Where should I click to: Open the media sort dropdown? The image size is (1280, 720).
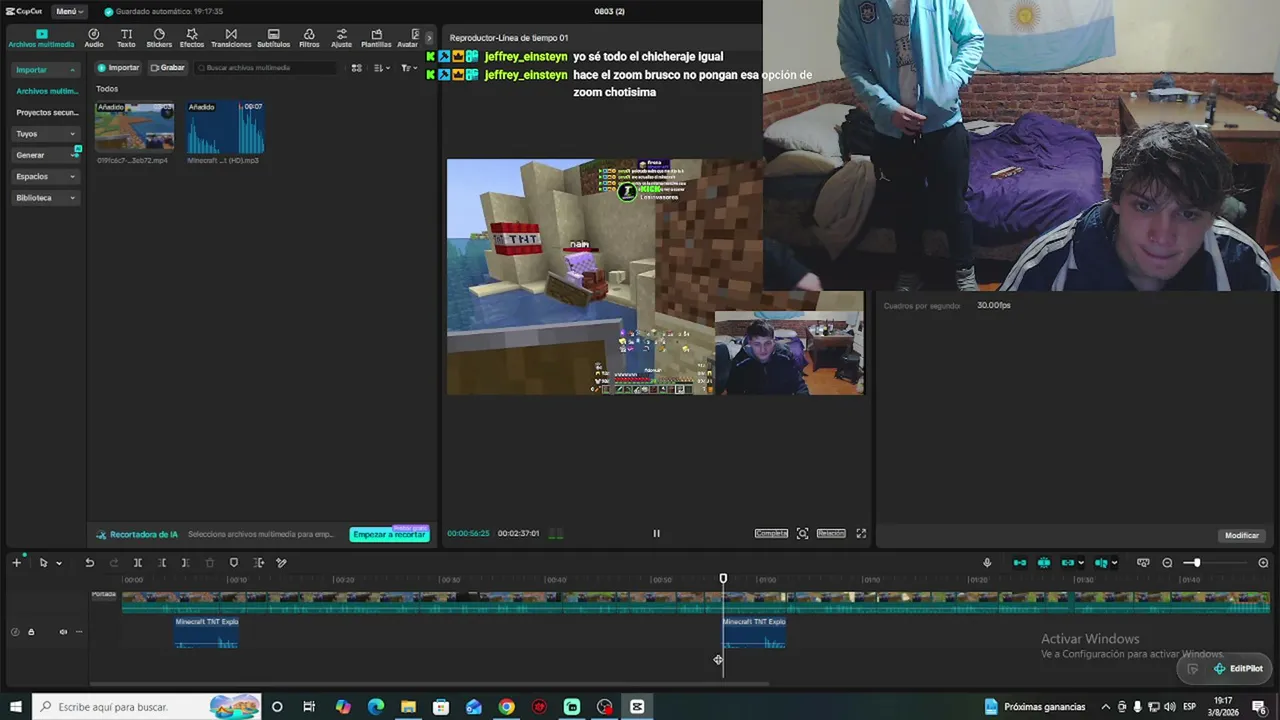(381, 68)
